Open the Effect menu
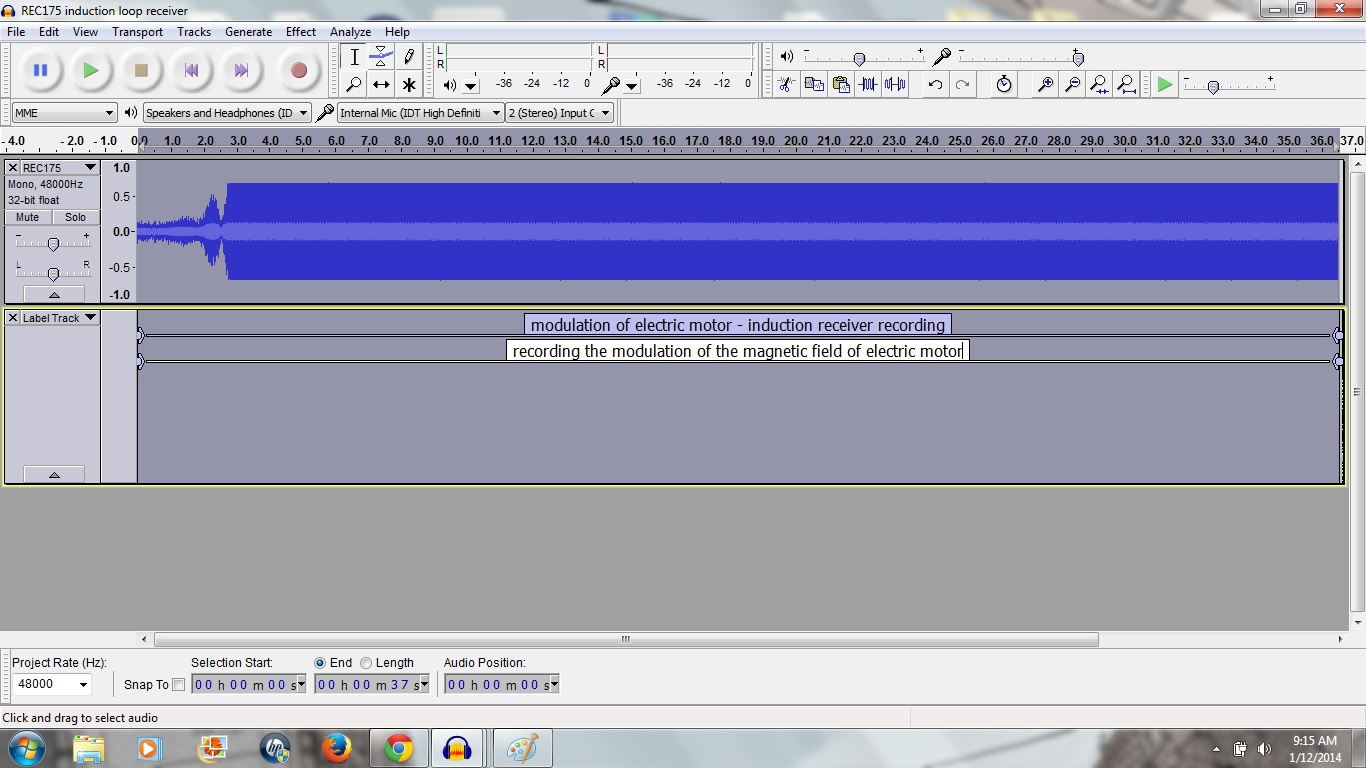 tap(300, 32)
